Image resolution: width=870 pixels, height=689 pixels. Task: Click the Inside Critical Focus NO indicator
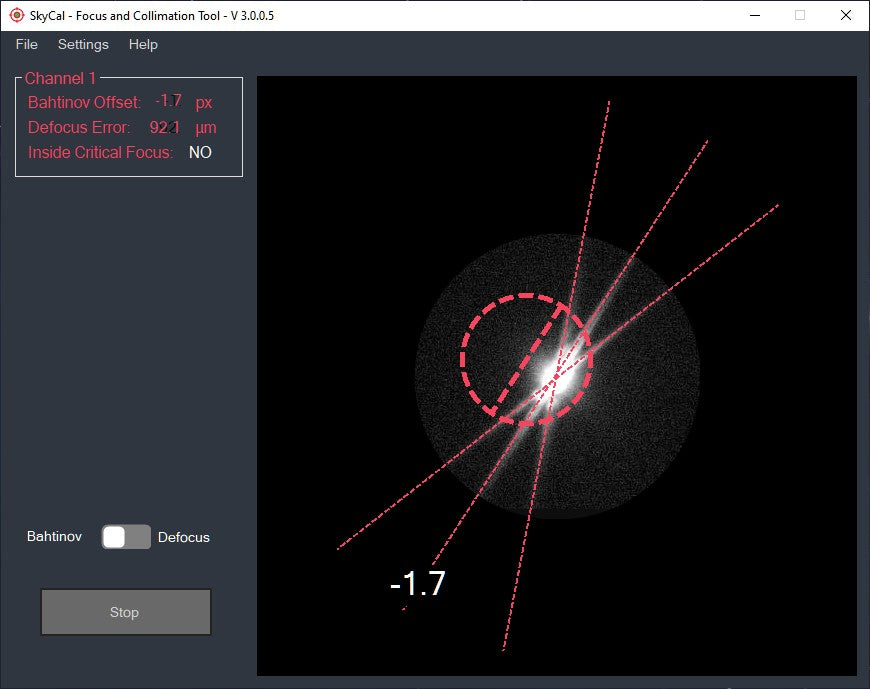pyautogui.click(x=200, y=152)
